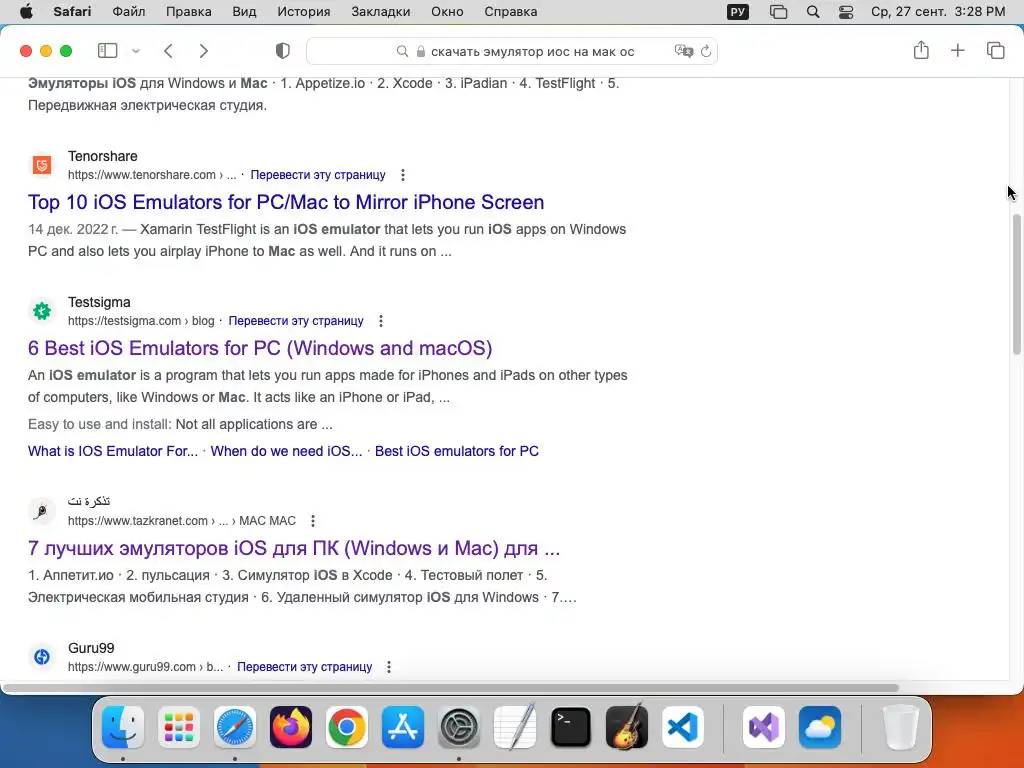Open 6 Best iOS Emulators for PC link
The image size is (1024, 768).
(260, 347)
